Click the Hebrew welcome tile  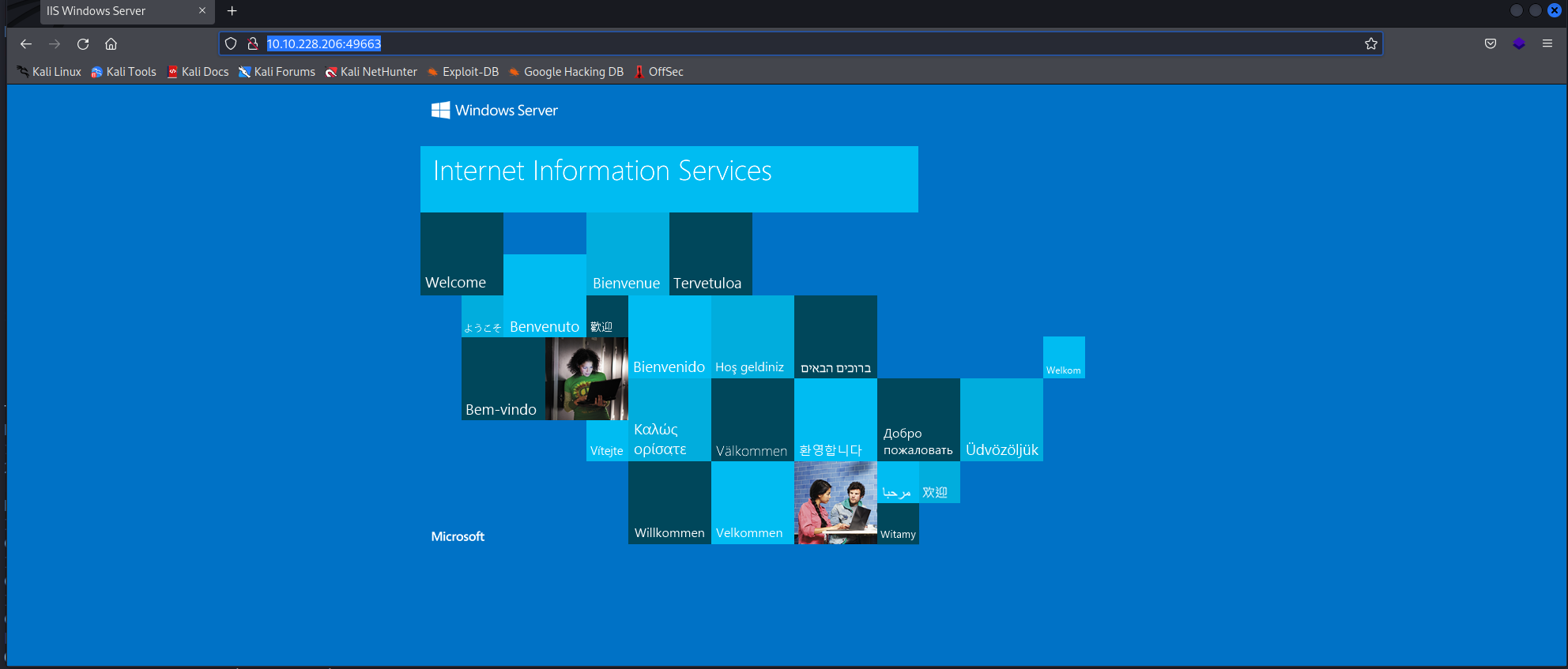pos(835,337)
